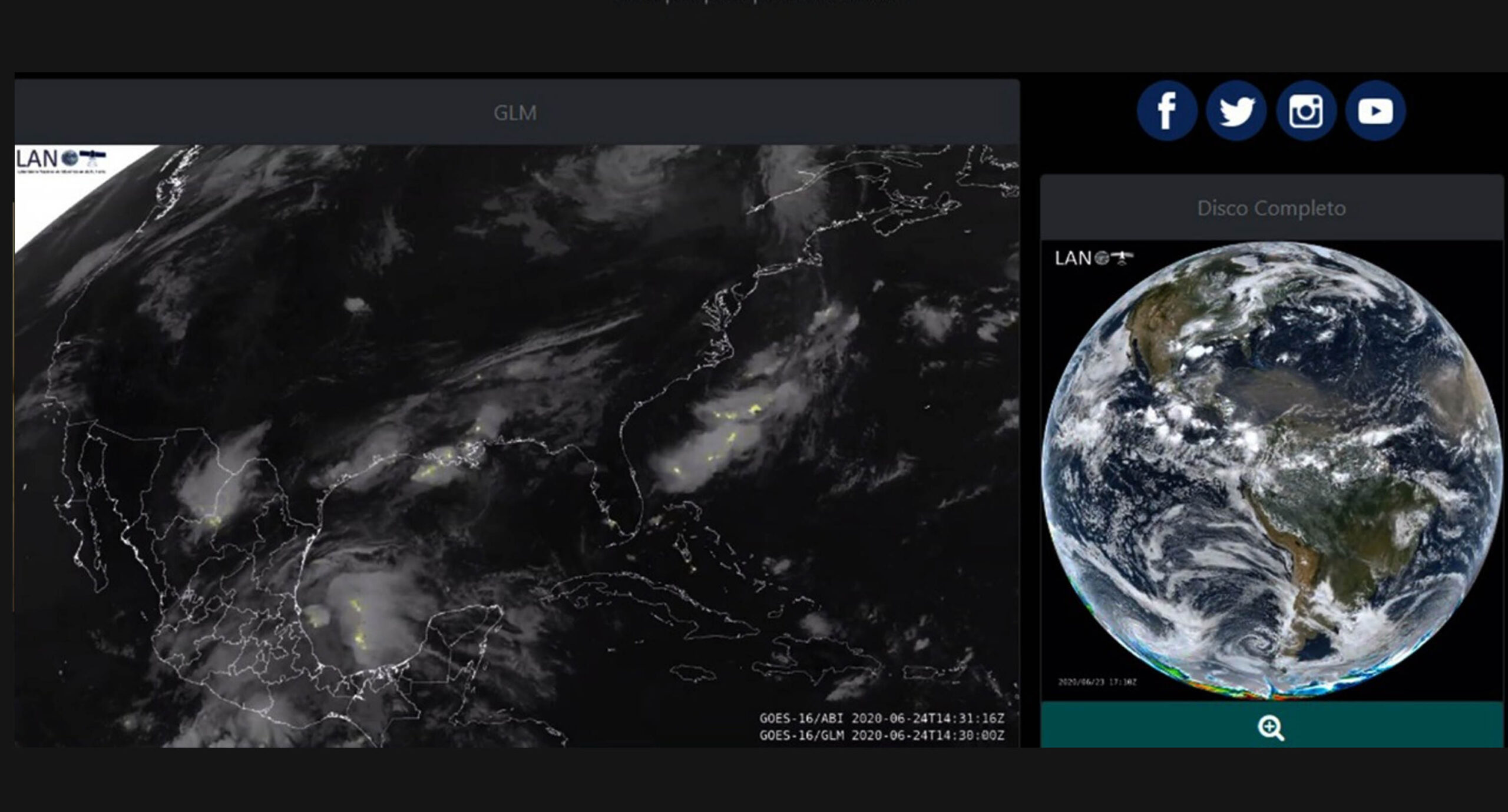Click the GOES-16/GLM timestamp text

pyautogui.click(x=881, y=735)
